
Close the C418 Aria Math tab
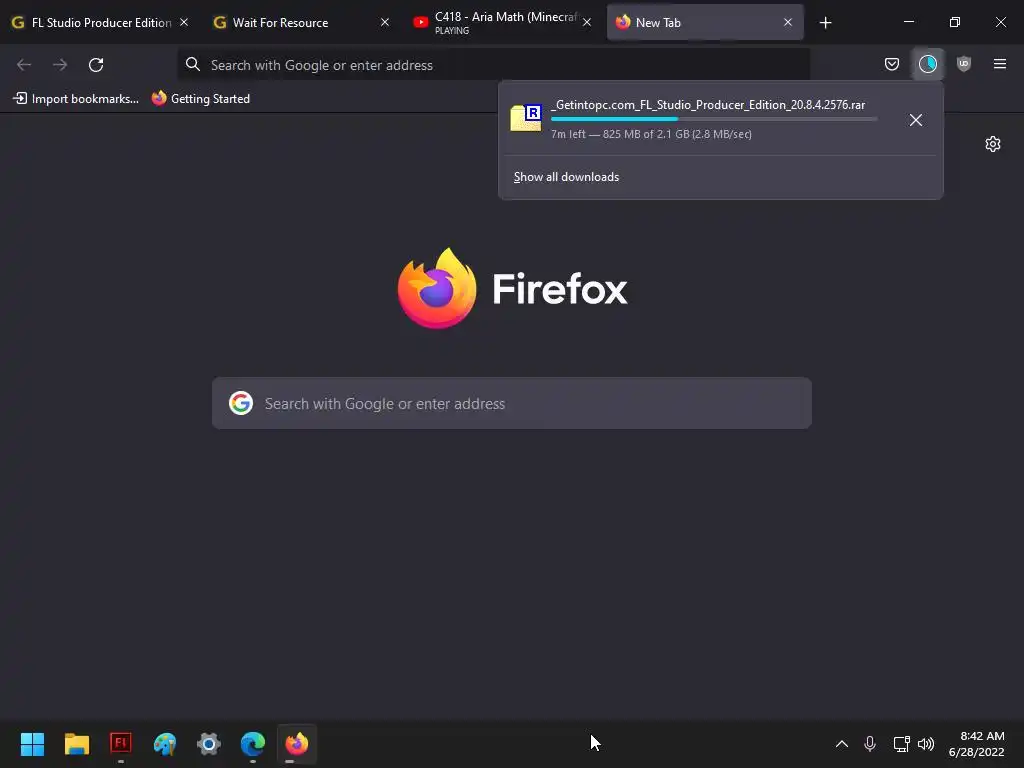point(586,22)
